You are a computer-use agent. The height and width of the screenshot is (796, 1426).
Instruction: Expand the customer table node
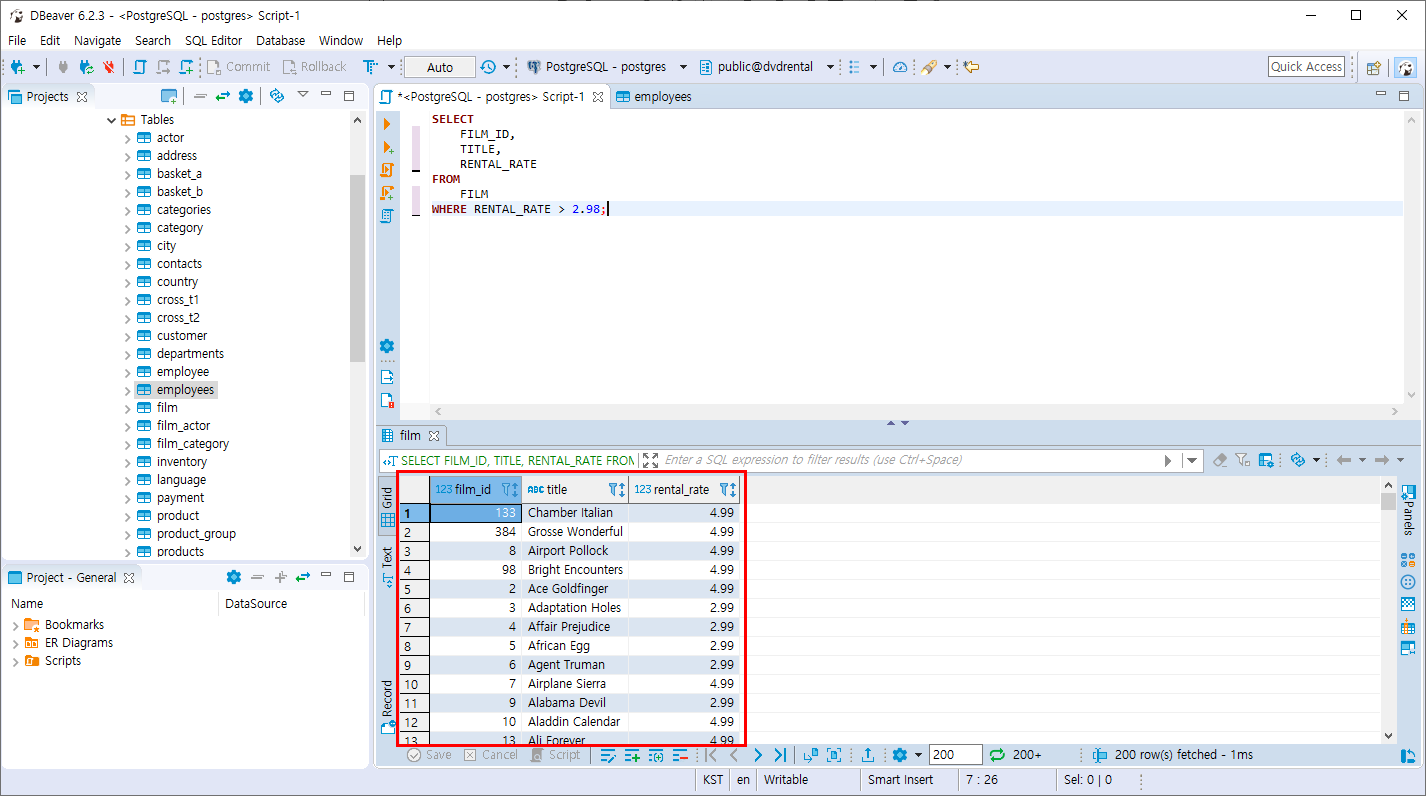[127, 336]
